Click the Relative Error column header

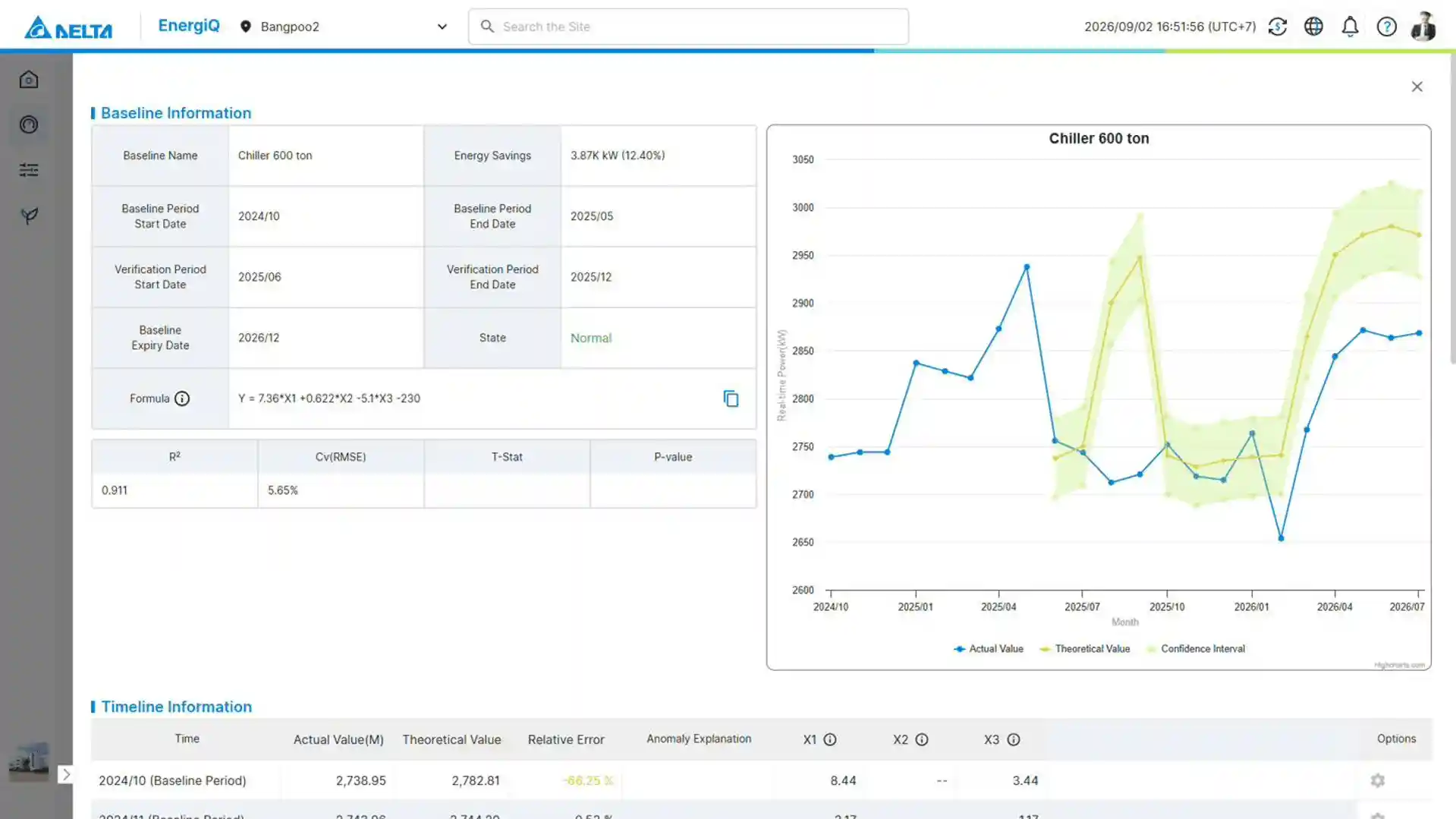(x=566, y=739)
